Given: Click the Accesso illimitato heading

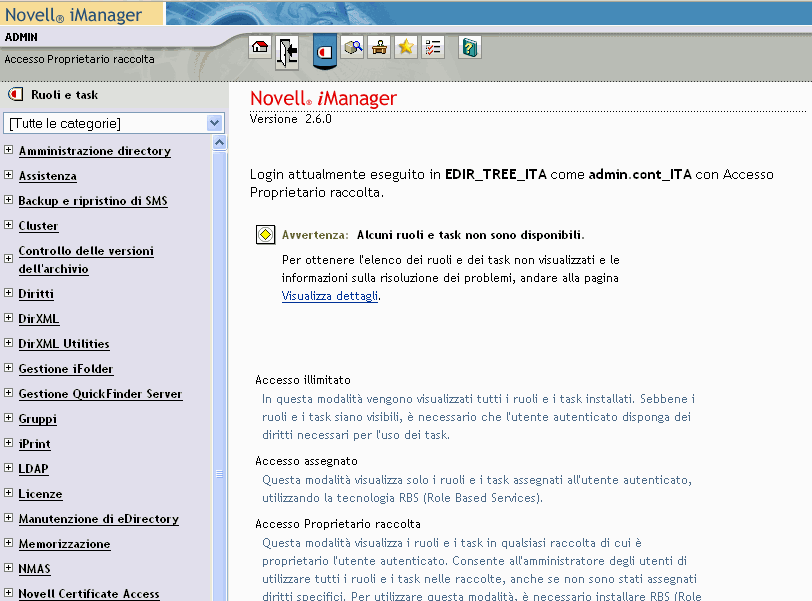Looking at the screenshot, I should (x=303, y=380).
